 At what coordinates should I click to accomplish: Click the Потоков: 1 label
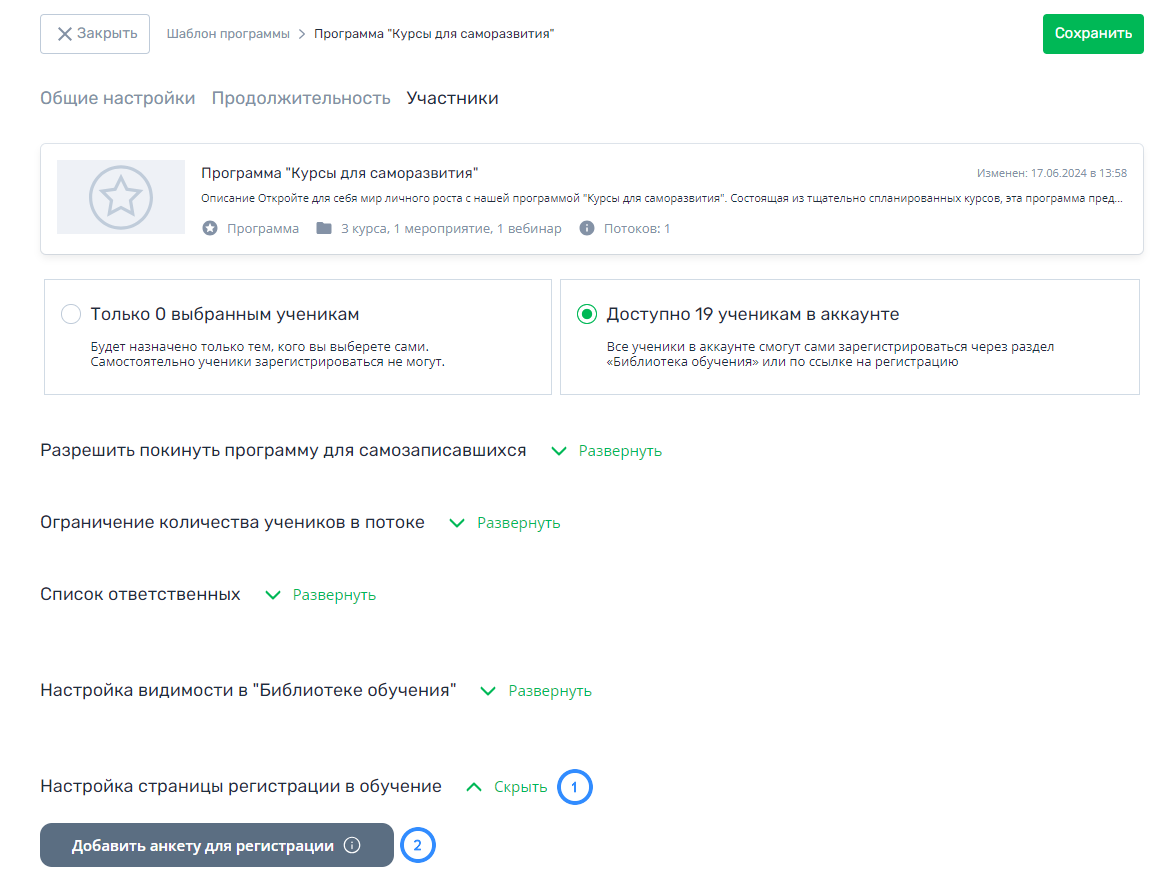[x=636, y=229]
